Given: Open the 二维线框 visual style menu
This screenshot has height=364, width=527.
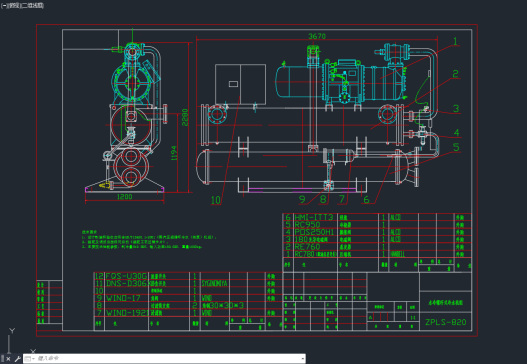Looking at the screenshot, I should pos(33,6).
